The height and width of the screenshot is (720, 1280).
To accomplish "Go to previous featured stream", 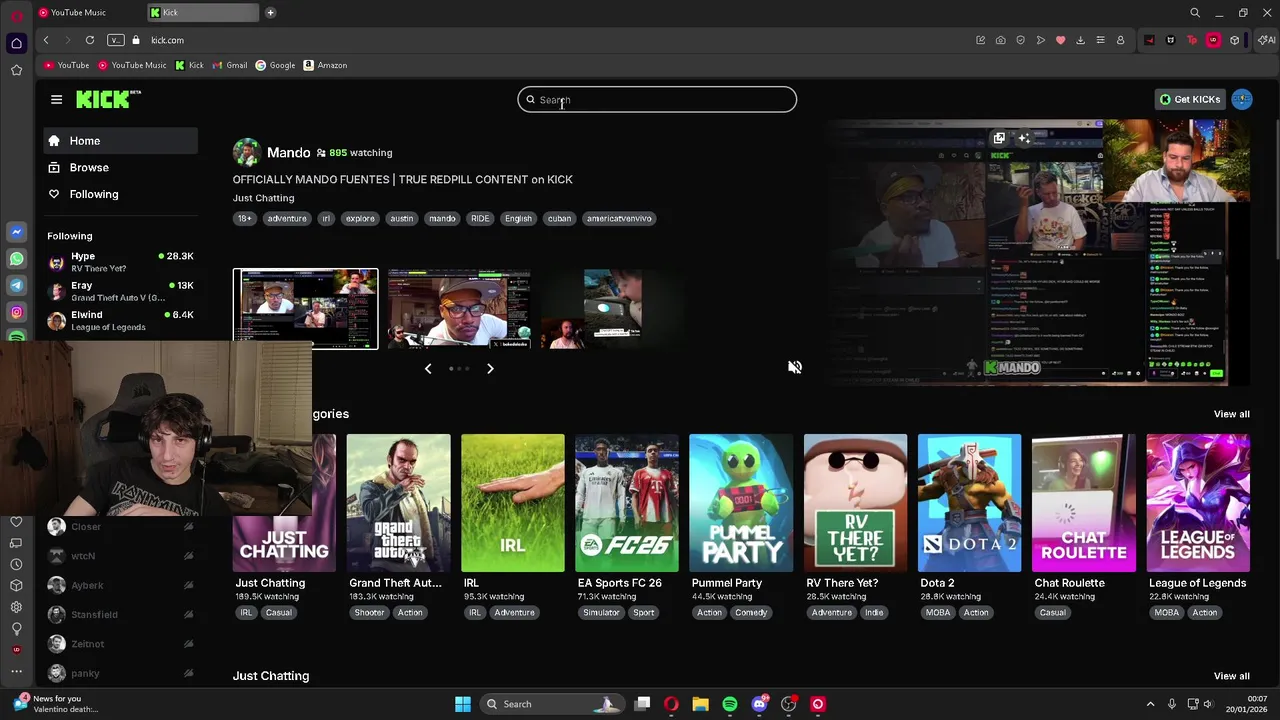I will 428,369.
